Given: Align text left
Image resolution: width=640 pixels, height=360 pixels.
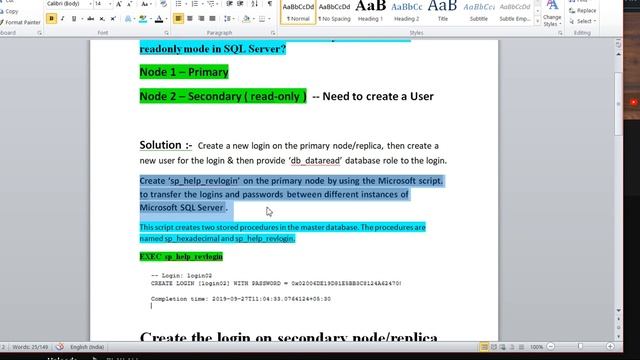Looking at the screenshot, I should pyautogui.click(x=178, y=19).
